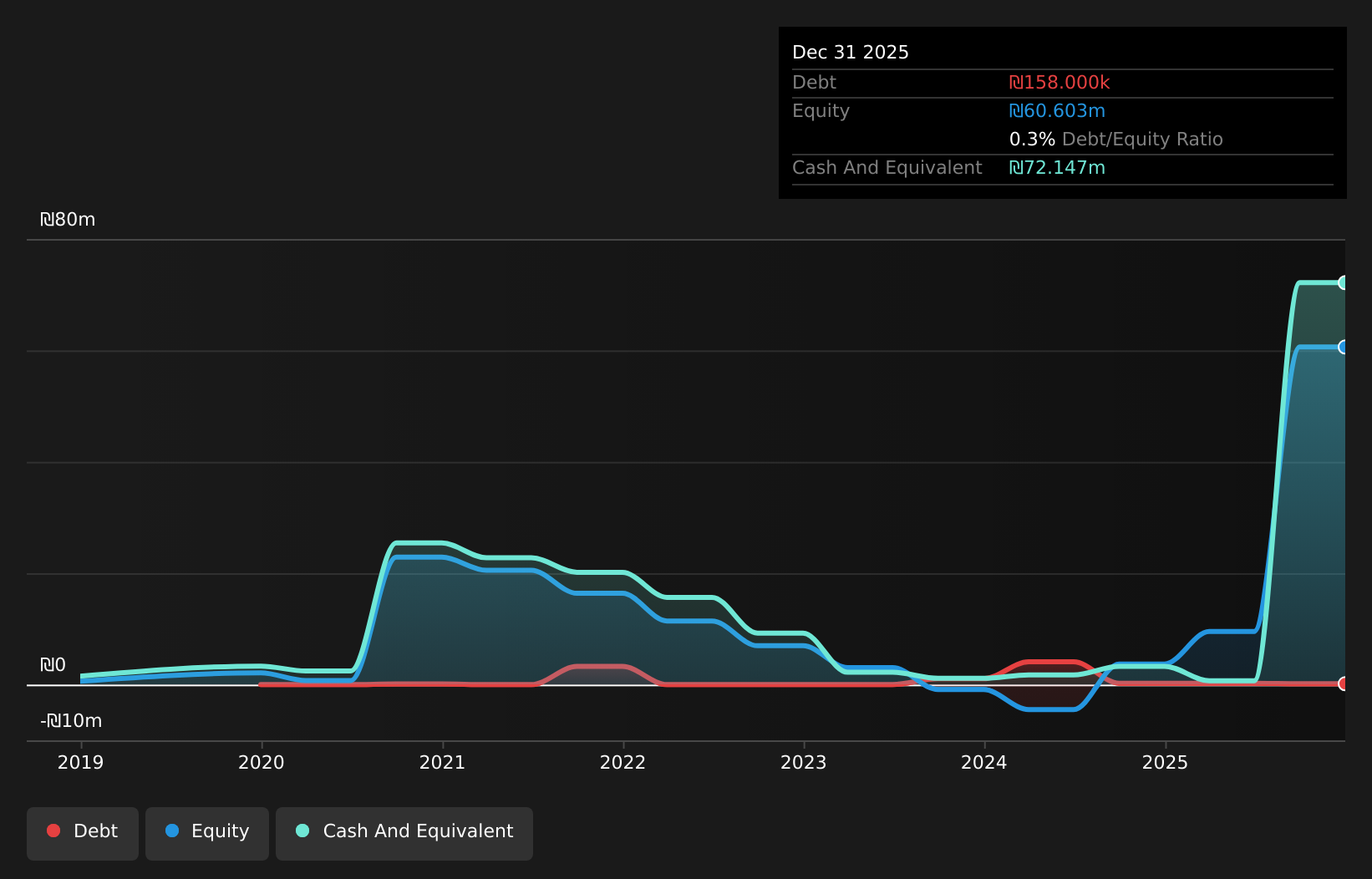The image size is (1372, 879).
Task: Select the 2023 x-axis label
Action: click(x=804, y=762)
